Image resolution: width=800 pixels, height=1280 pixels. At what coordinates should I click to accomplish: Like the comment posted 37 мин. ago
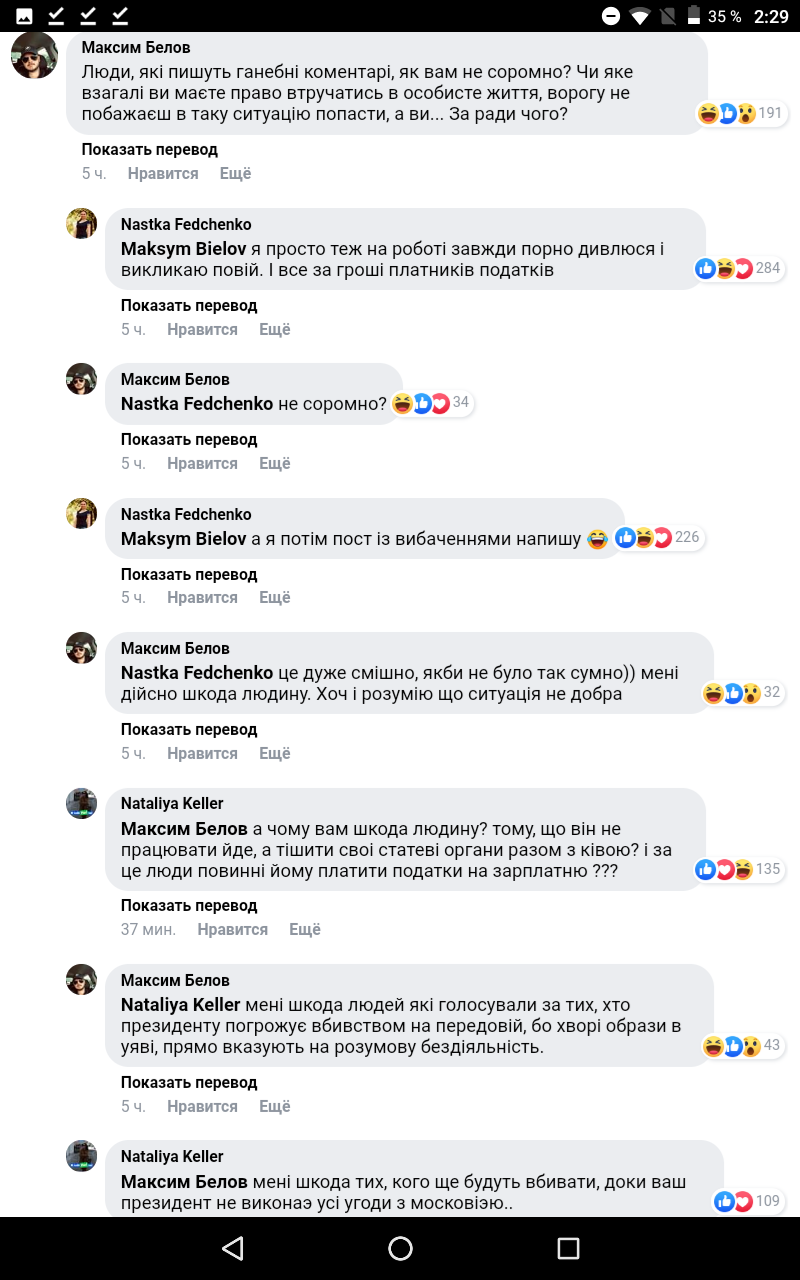(x=233, y=929)
